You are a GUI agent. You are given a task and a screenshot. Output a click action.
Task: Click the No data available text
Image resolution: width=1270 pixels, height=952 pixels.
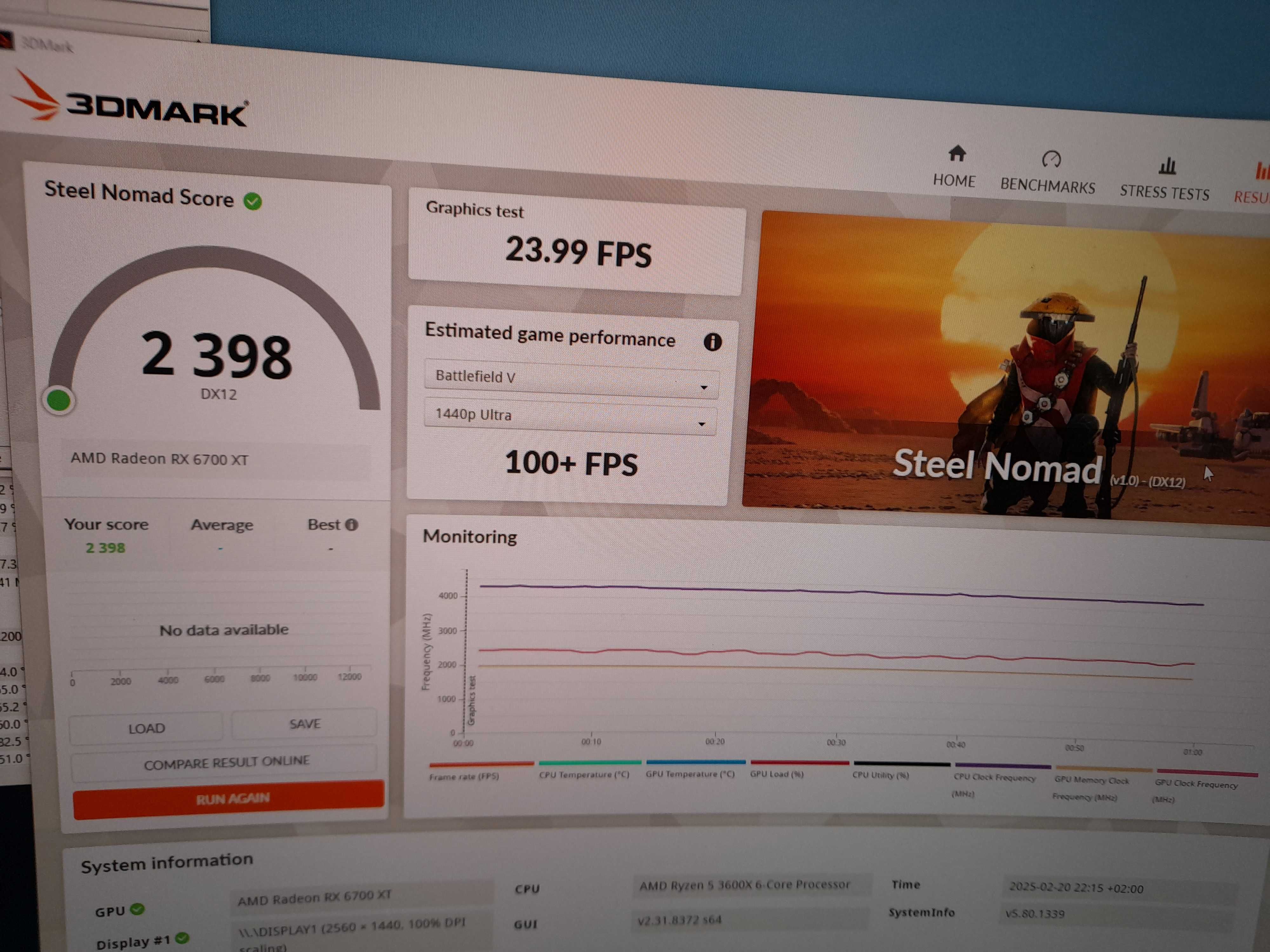pos(224,630)
